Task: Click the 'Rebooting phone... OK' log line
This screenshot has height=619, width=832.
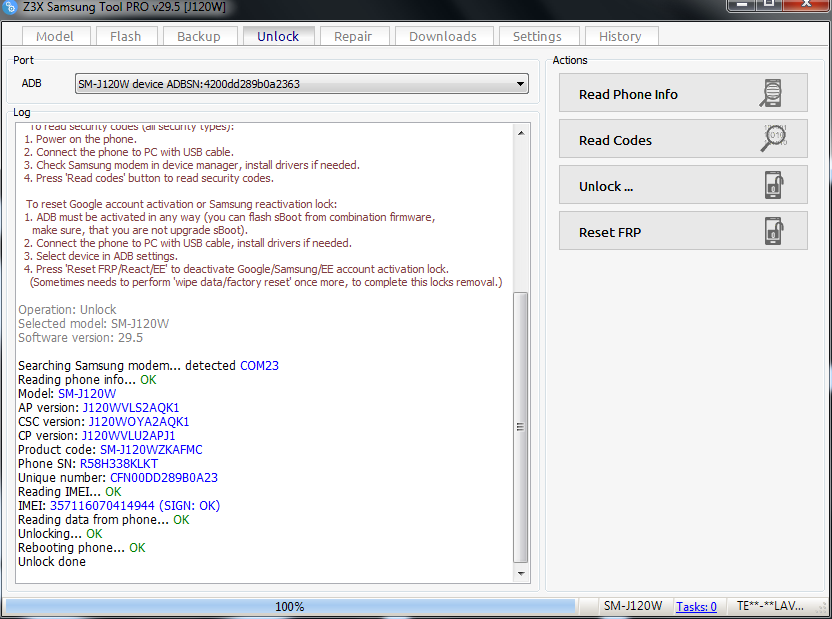Action: pyautogui.click(x=82, y=547)
